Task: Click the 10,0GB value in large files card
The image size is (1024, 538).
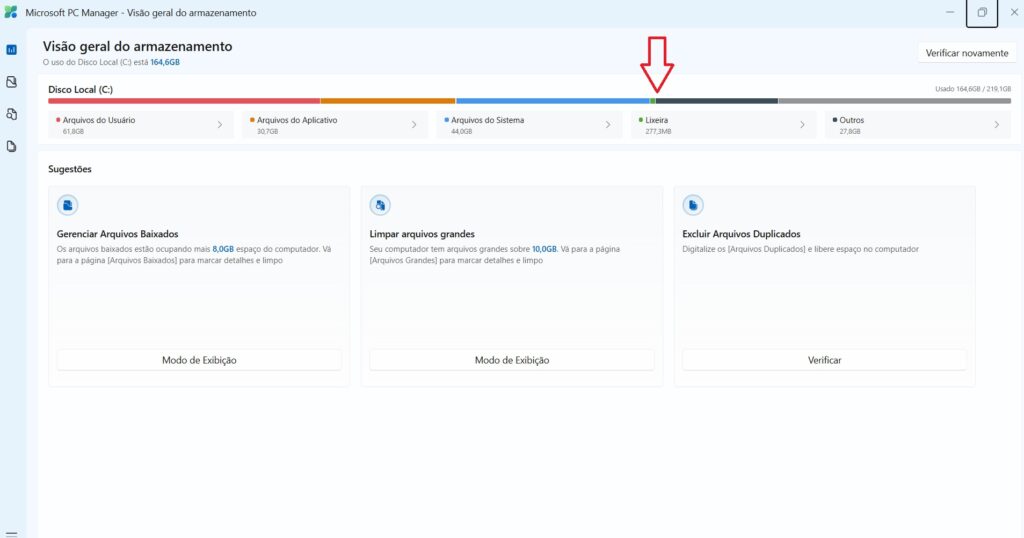Action: 544,249
